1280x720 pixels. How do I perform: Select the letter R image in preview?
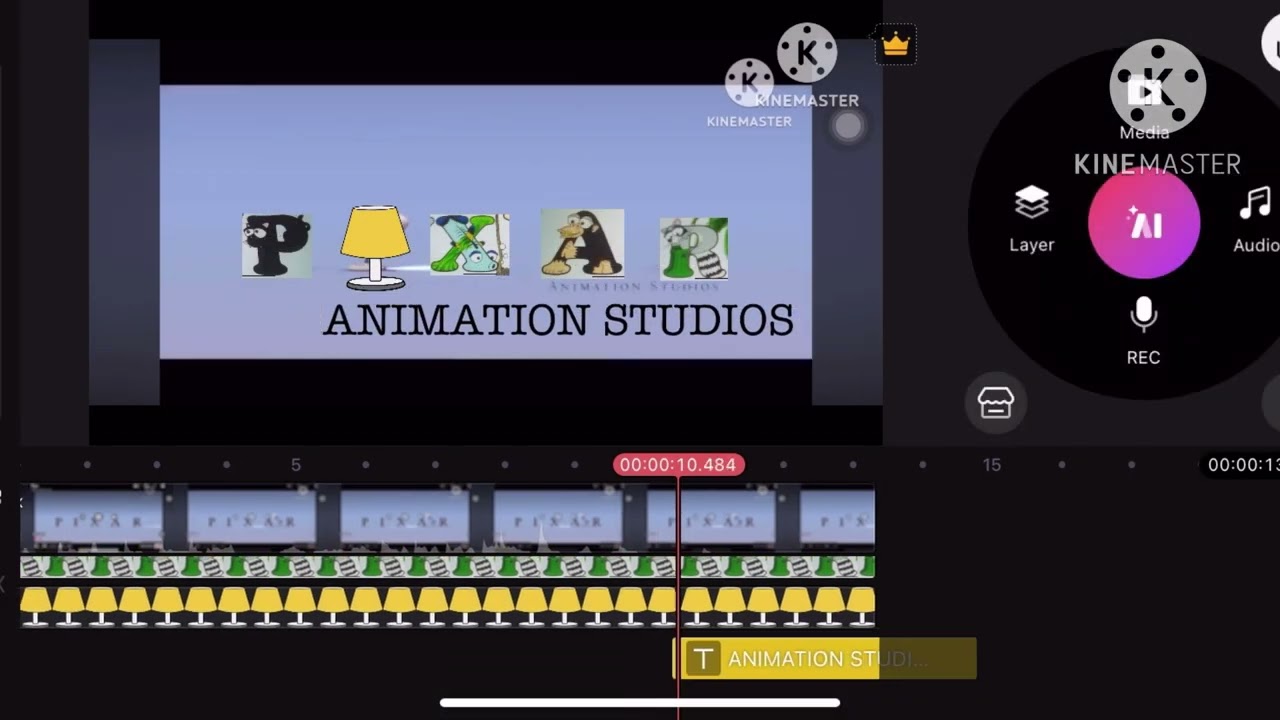tap(694, 248)
